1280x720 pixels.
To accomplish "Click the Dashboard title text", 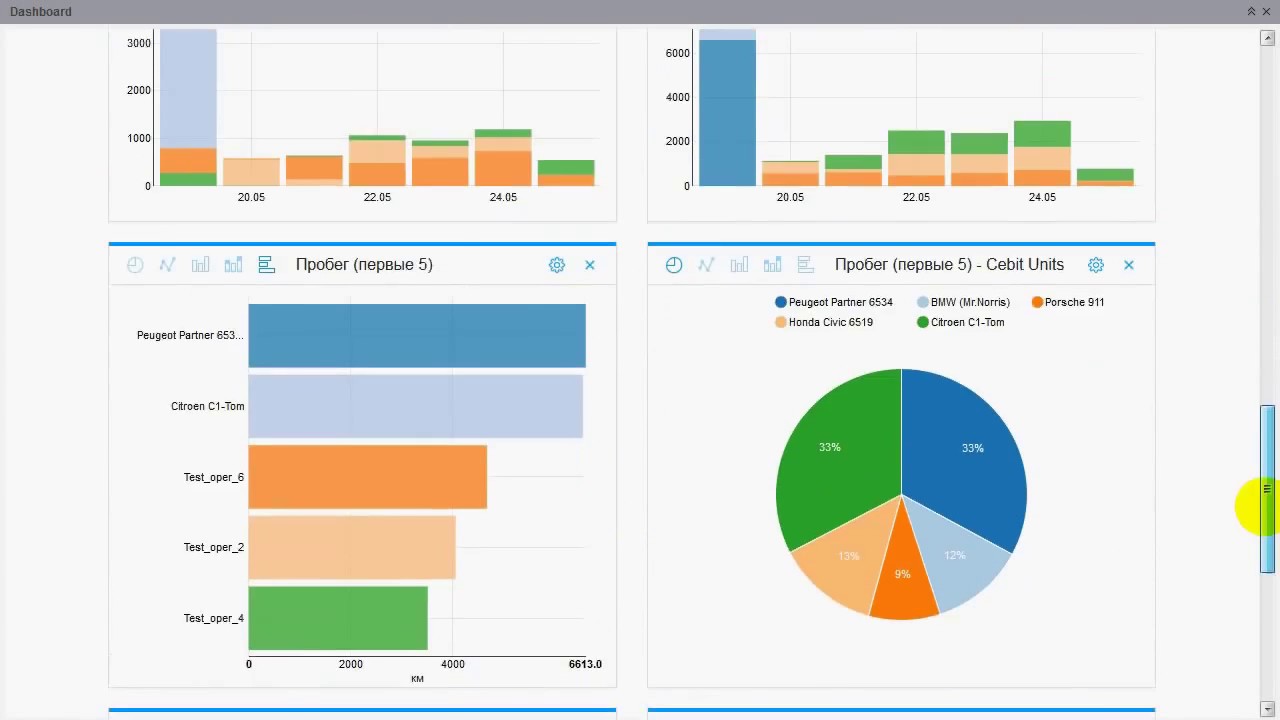I will pyautogui.click(x=41, y=11).
